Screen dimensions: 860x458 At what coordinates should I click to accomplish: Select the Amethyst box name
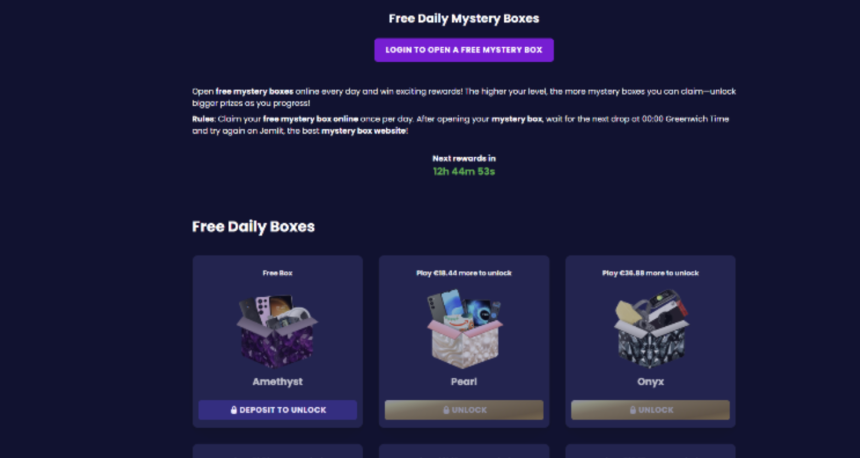278,382
